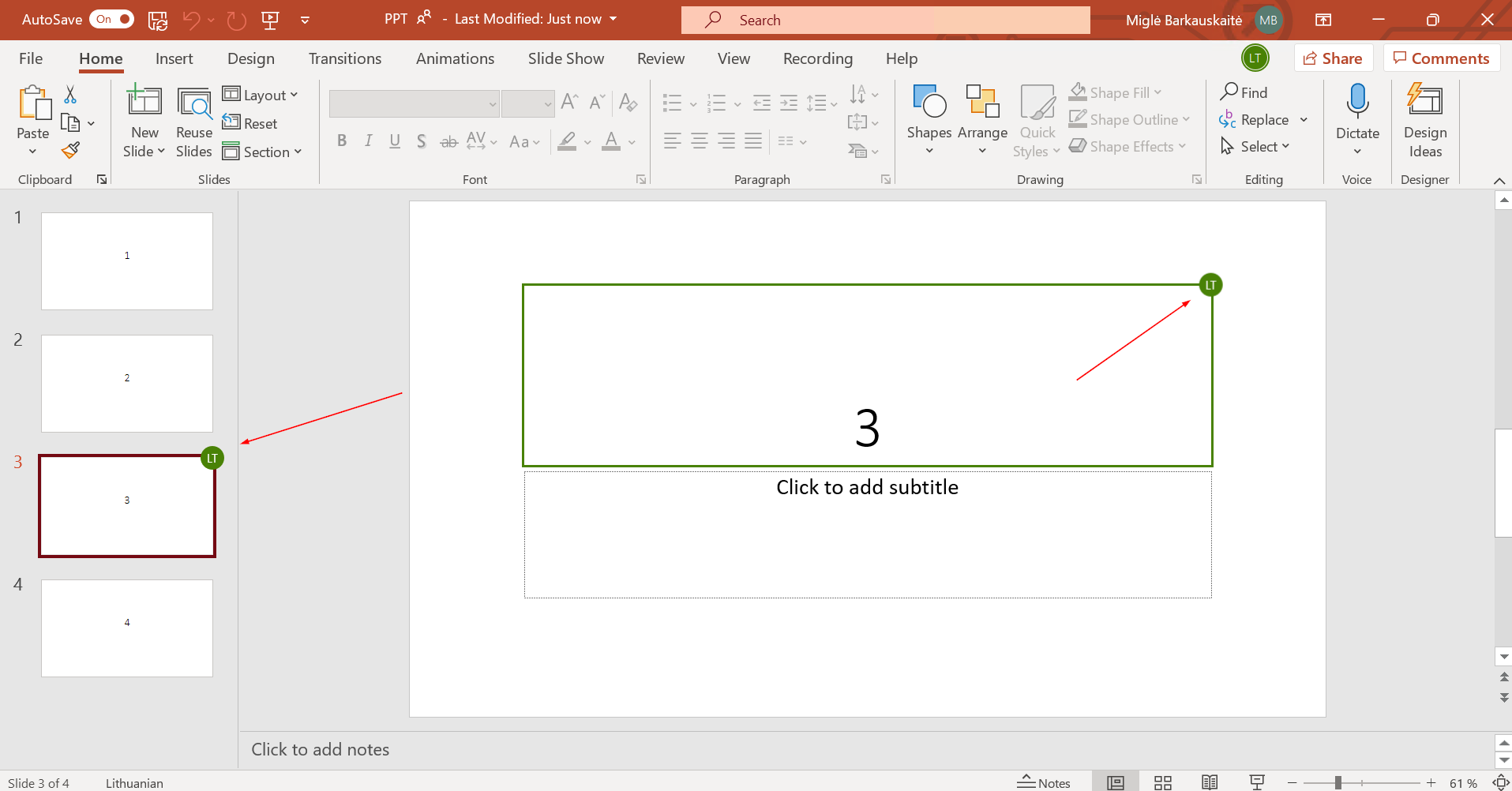This screenshot has height=791, width=1512.
Task: Open Reading View from status bar
Action: coord(1209,782)
